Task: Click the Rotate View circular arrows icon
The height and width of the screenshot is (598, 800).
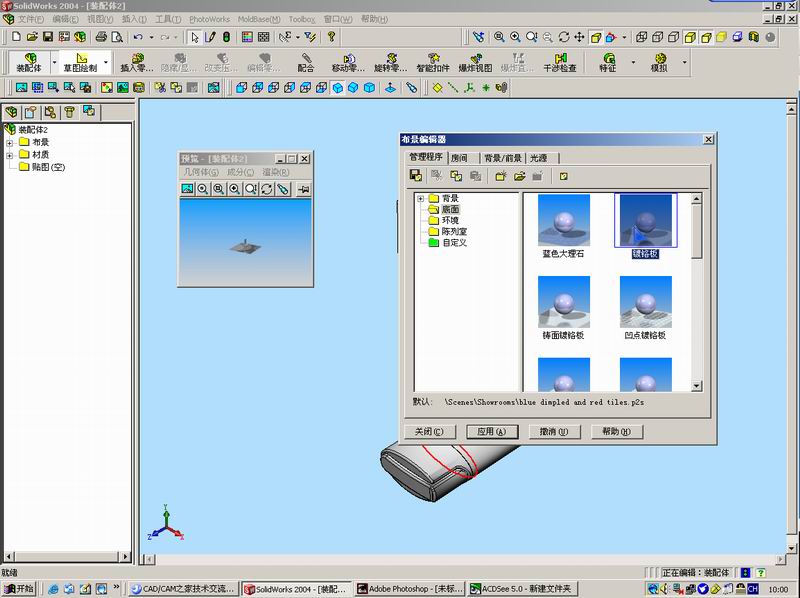Action: pyautogui.click(x=563, y=37)
